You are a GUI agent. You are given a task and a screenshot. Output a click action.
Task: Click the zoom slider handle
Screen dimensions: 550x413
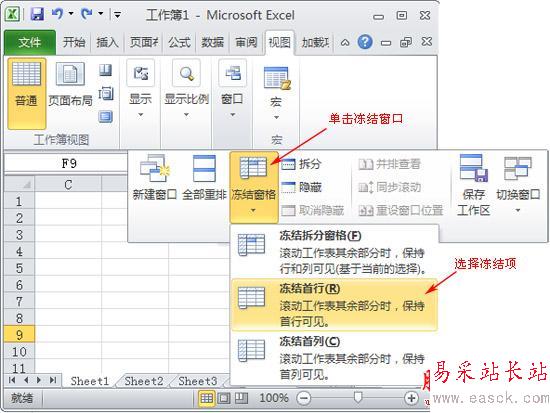pos(357,398)
